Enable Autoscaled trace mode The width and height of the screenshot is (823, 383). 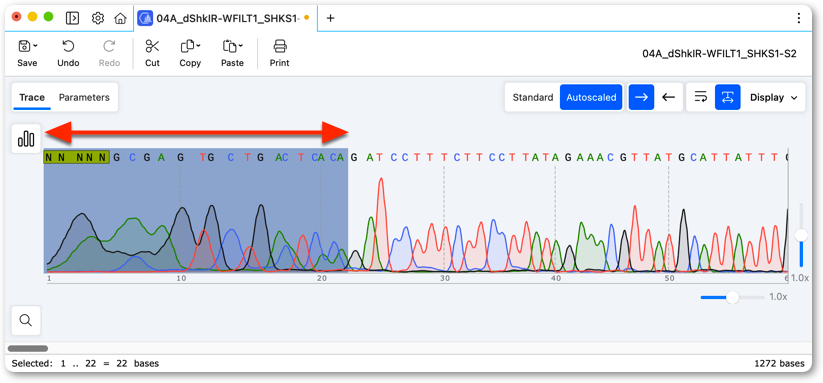click(x=591, y=97)
